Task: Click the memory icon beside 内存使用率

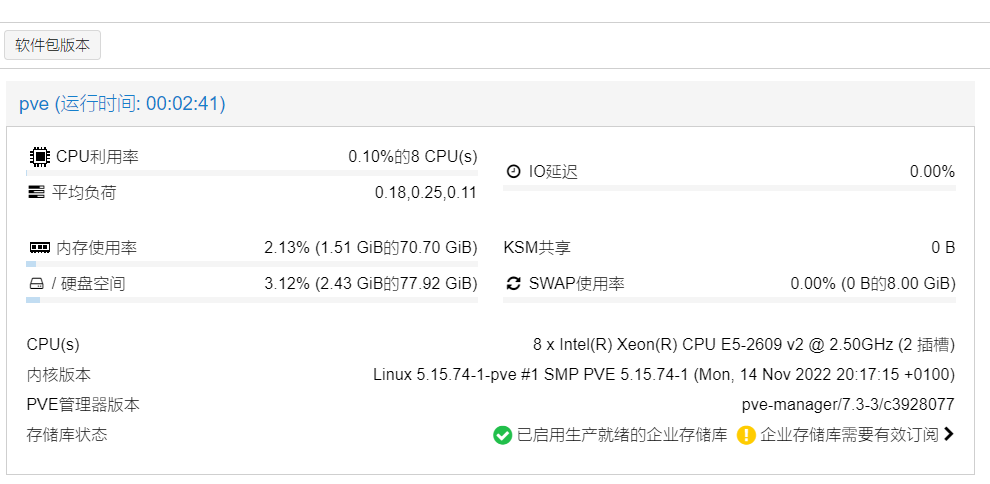Action: coord(40,247)
